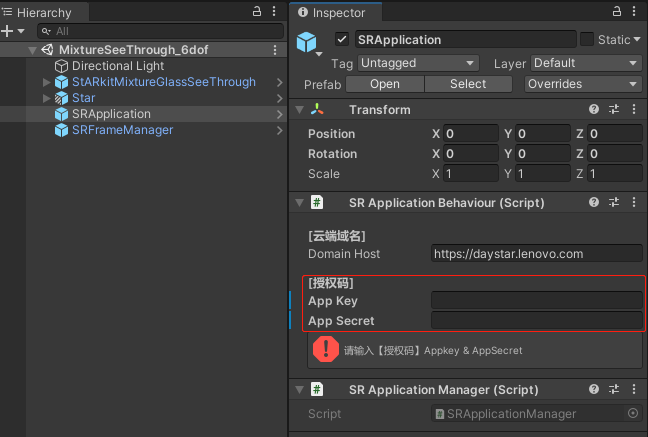Open the prefab Overrides dropdown
This screenshot has width=648, height=437.
point(583,84)
